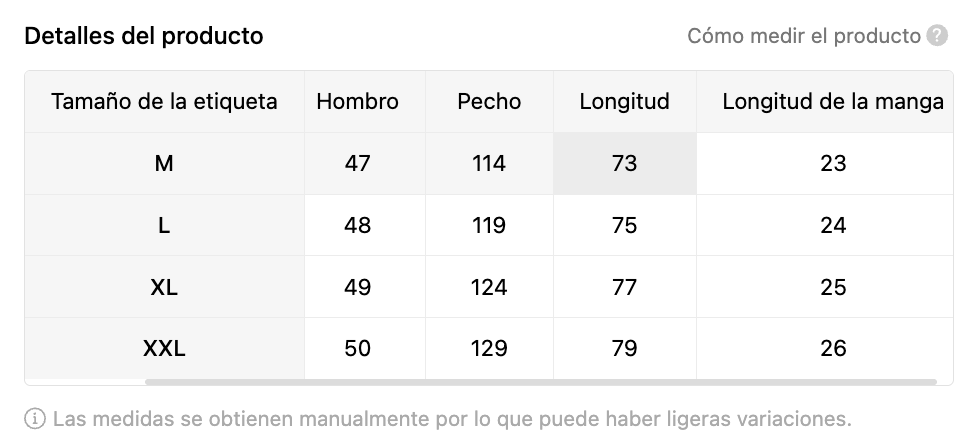This screenshot has height=444, width=964.
Task: Click the info icon beside measurement note
Action: (x=35, y=418)
